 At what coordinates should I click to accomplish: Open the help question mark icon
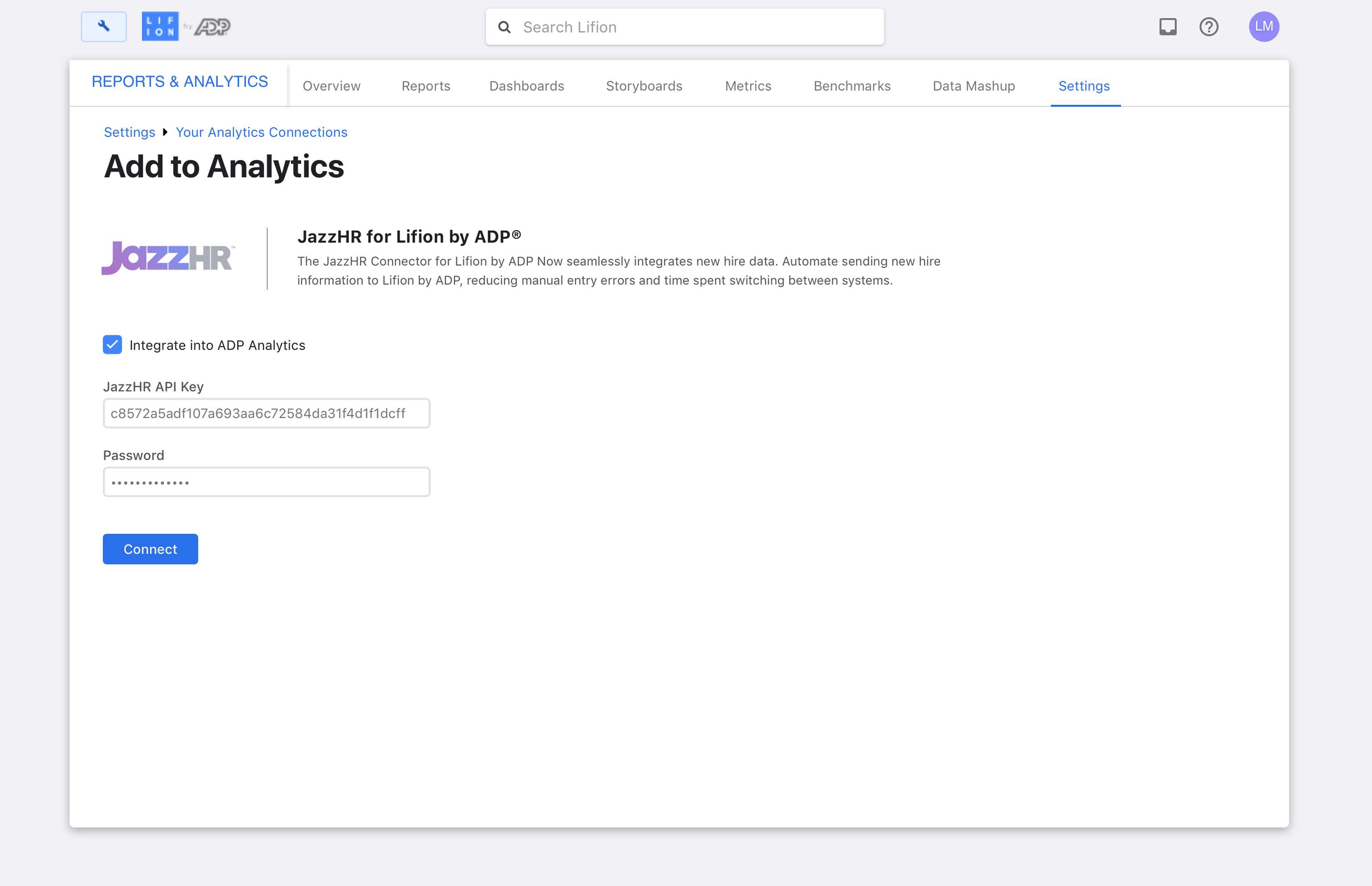tap(1209, 26)
